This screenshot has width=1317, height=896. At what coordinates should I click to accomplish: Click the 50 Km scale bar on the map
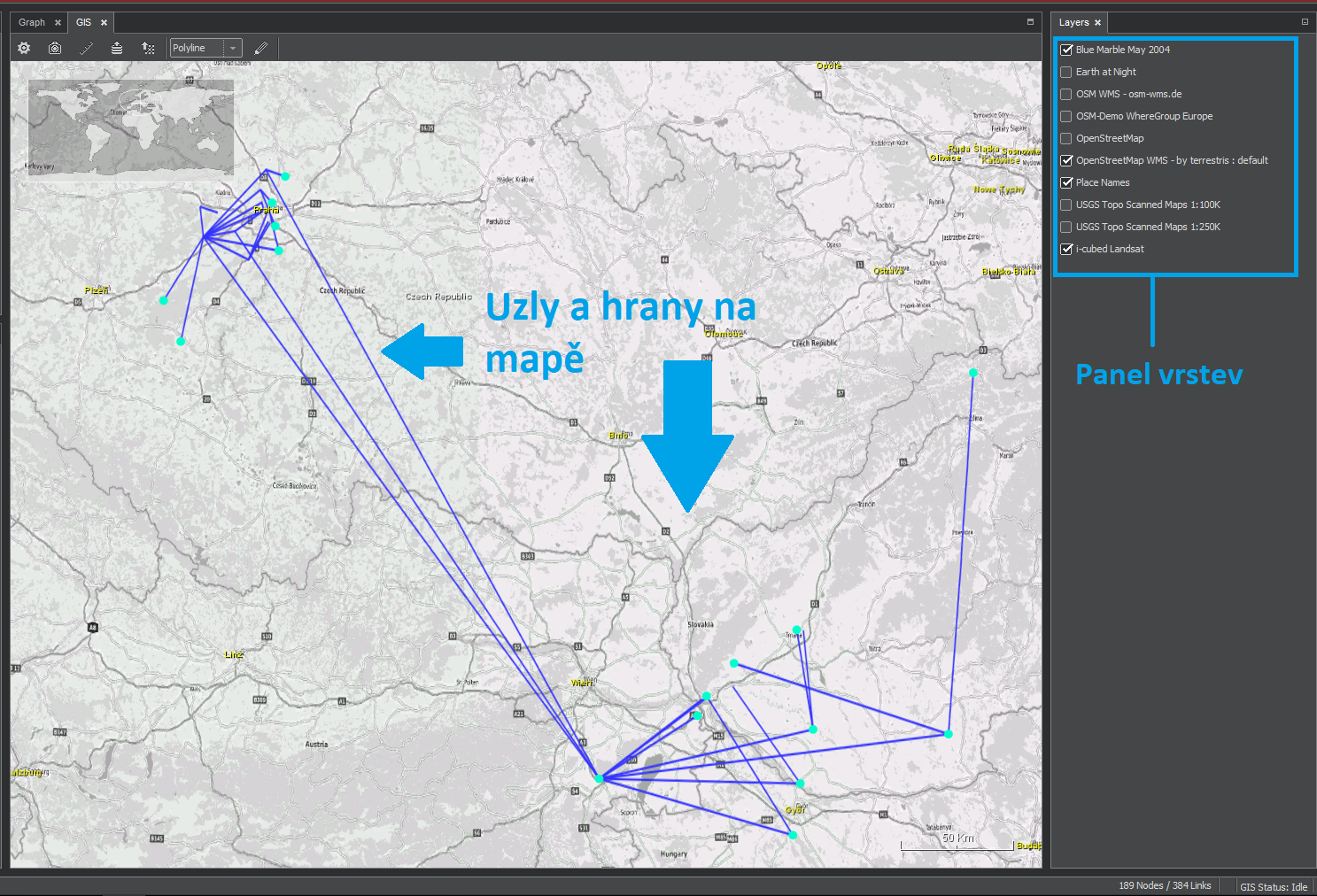coord(957,839)
